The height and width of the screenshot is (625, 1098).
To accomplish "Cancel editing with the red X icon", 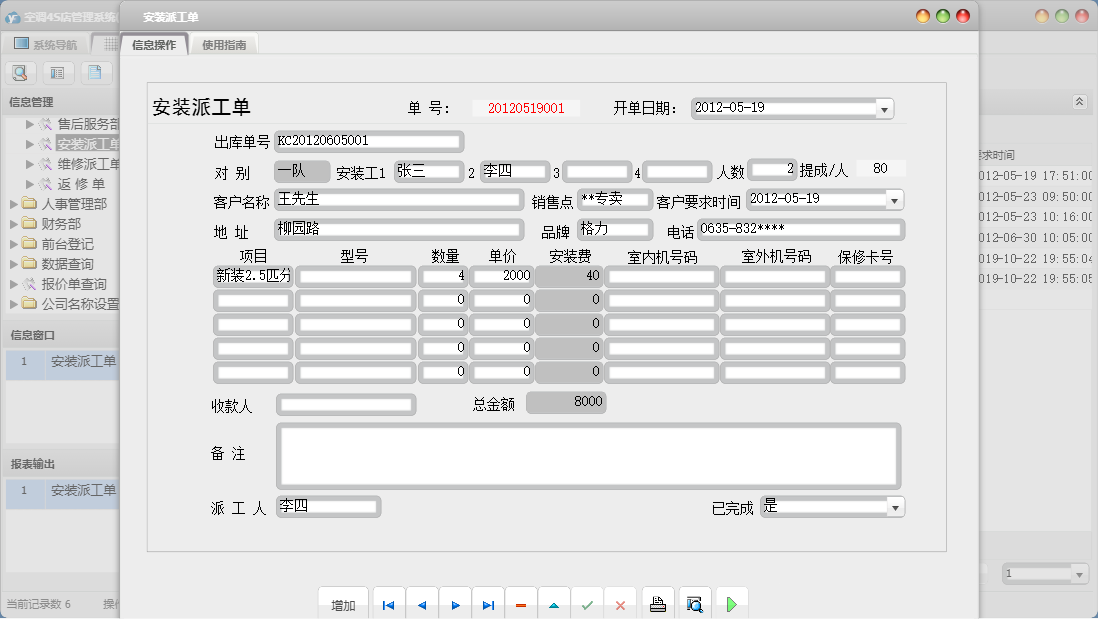I will [x=619, y=603].
